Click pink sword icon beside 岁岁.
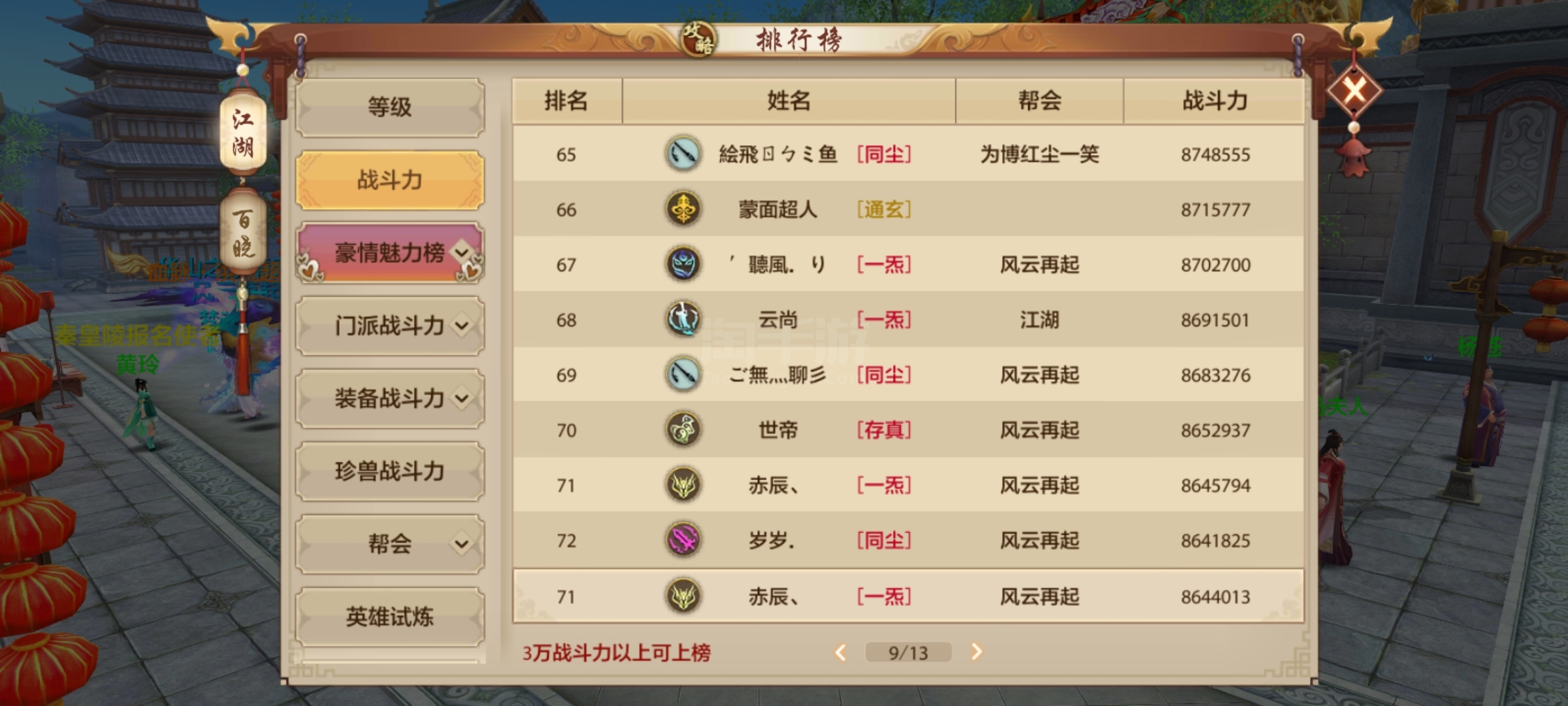The width and height of the screenshot is (1568, 706). coord(683,541)
